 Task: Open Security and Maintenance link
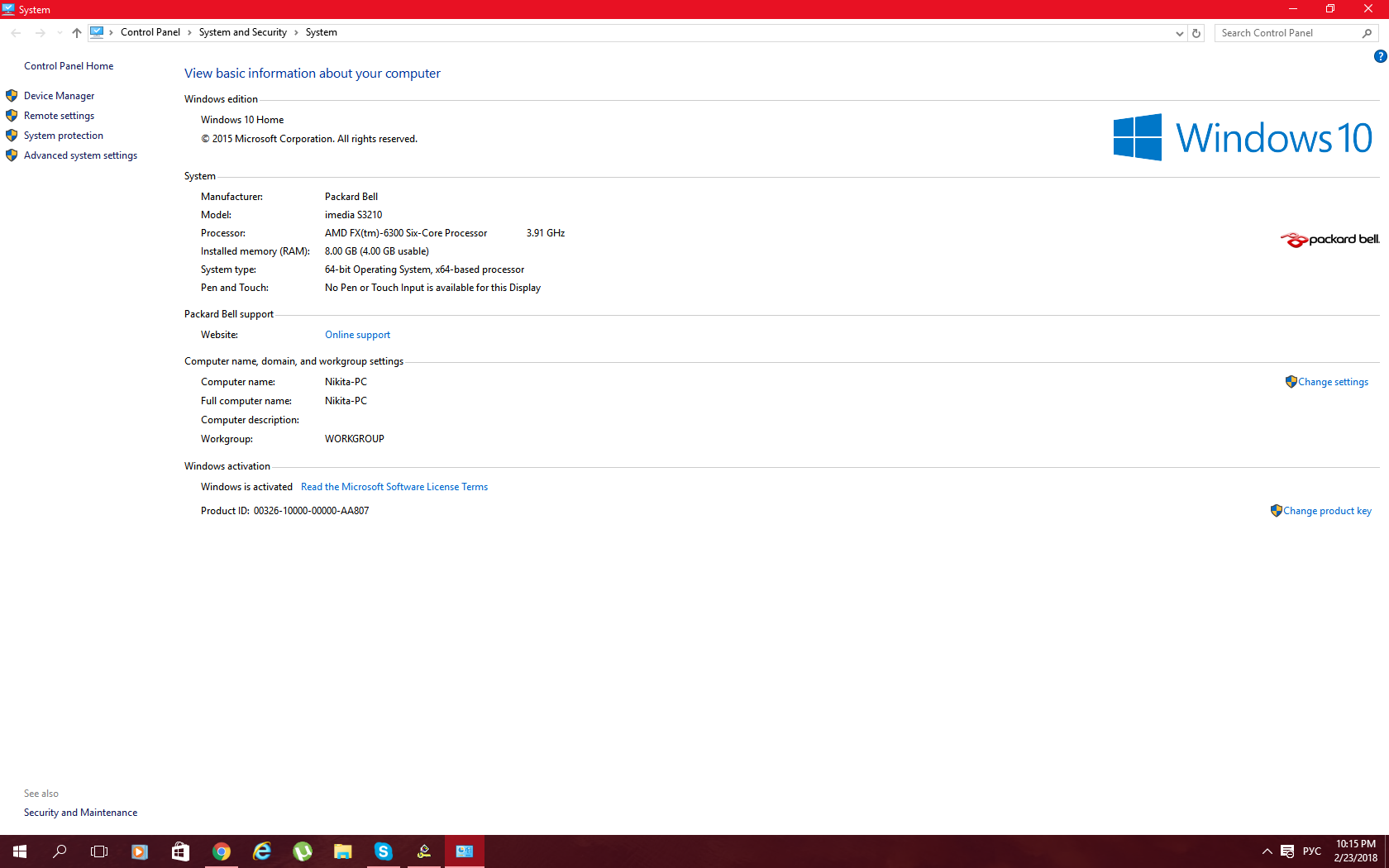point(80,813)
